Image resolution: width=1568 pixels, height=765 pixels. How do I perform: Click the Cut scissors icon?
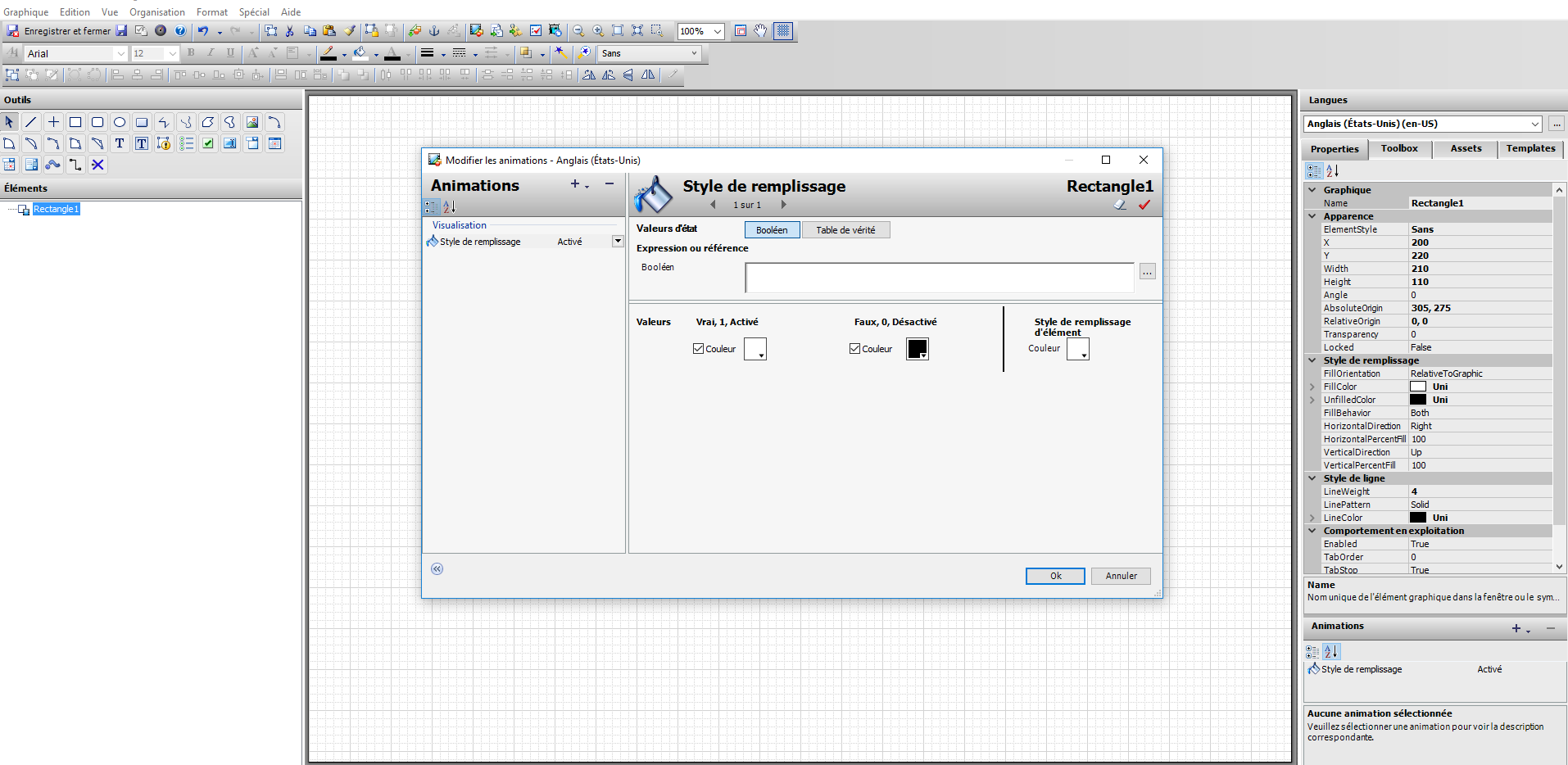(290, 31)
